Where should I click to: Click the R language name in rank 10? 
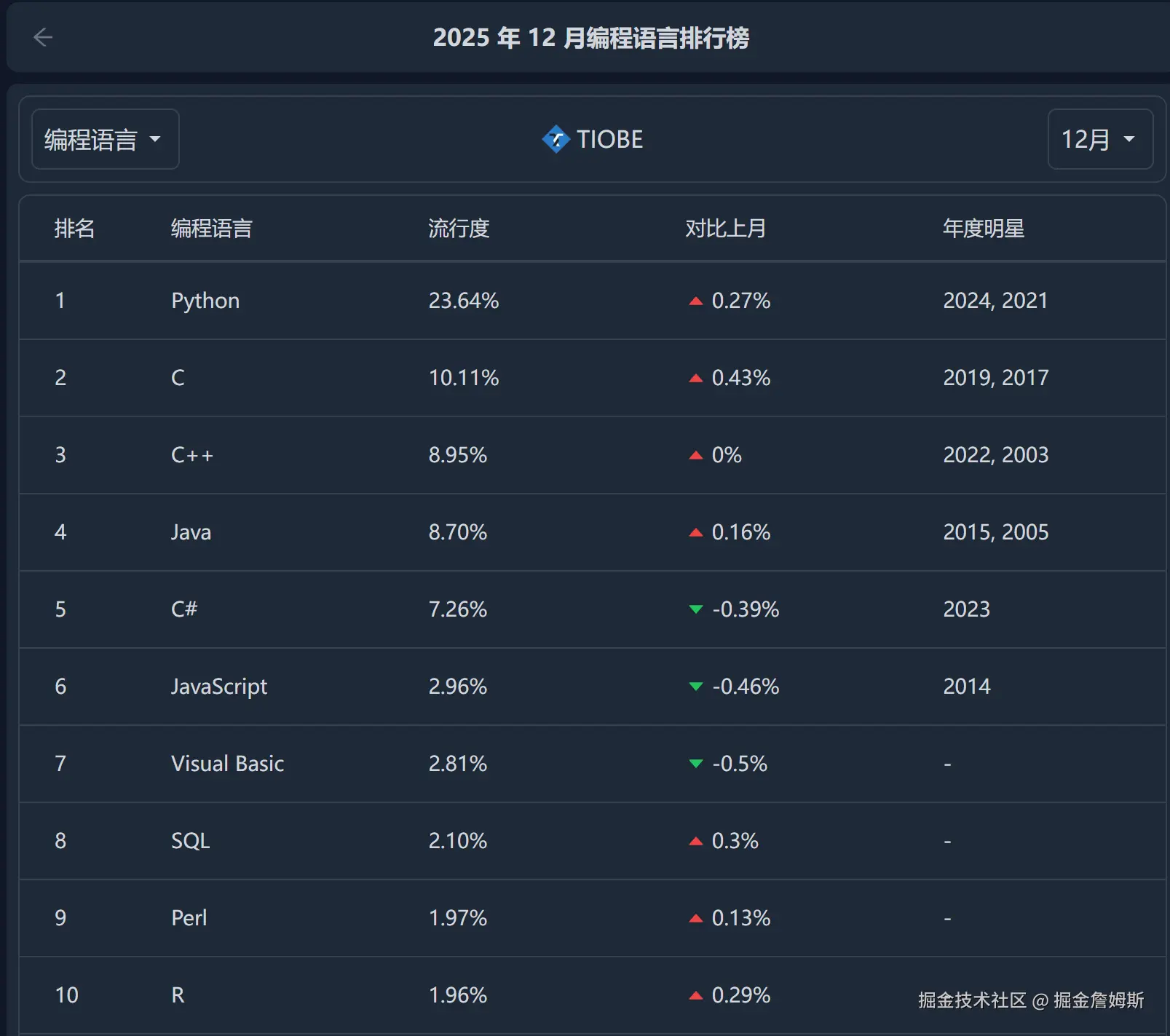click(178, 995)
